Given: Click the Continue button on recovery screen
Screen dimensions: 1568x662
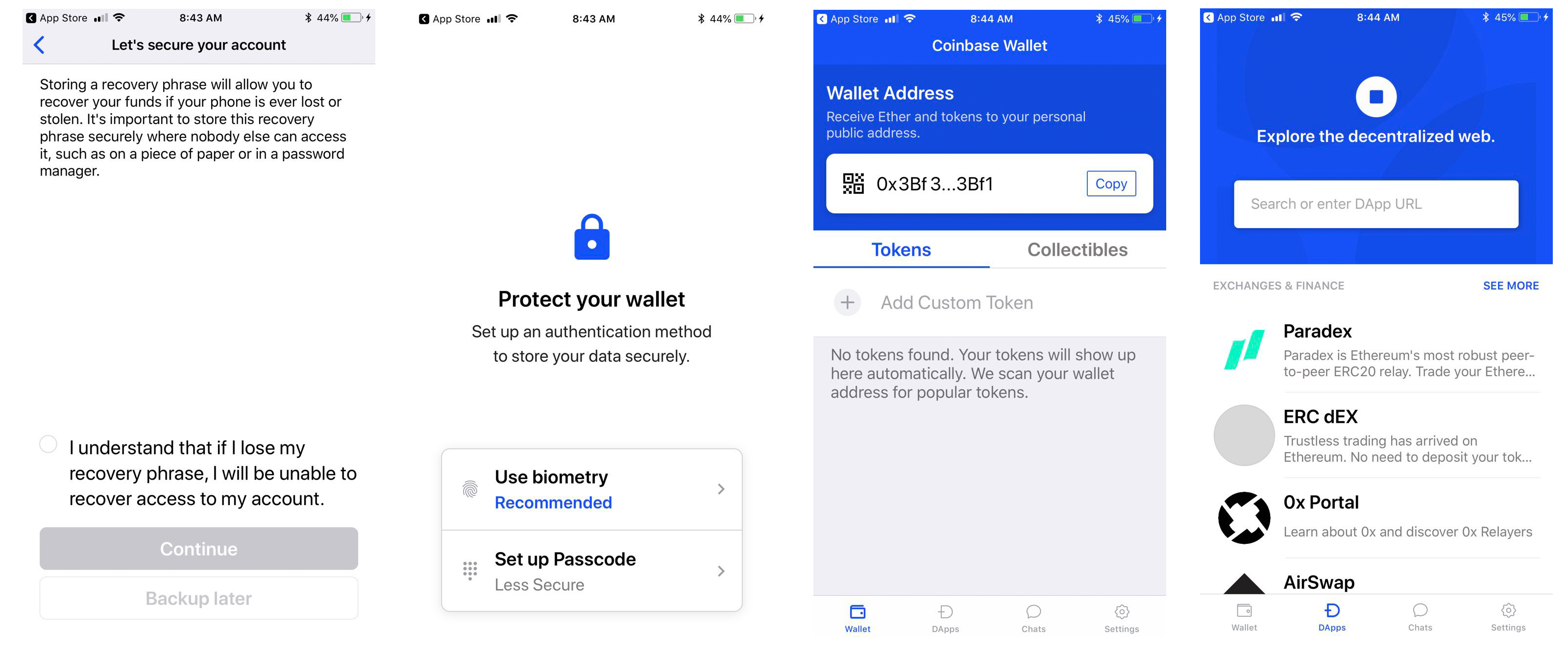Looking at the screenshot, I should point(198,548).
